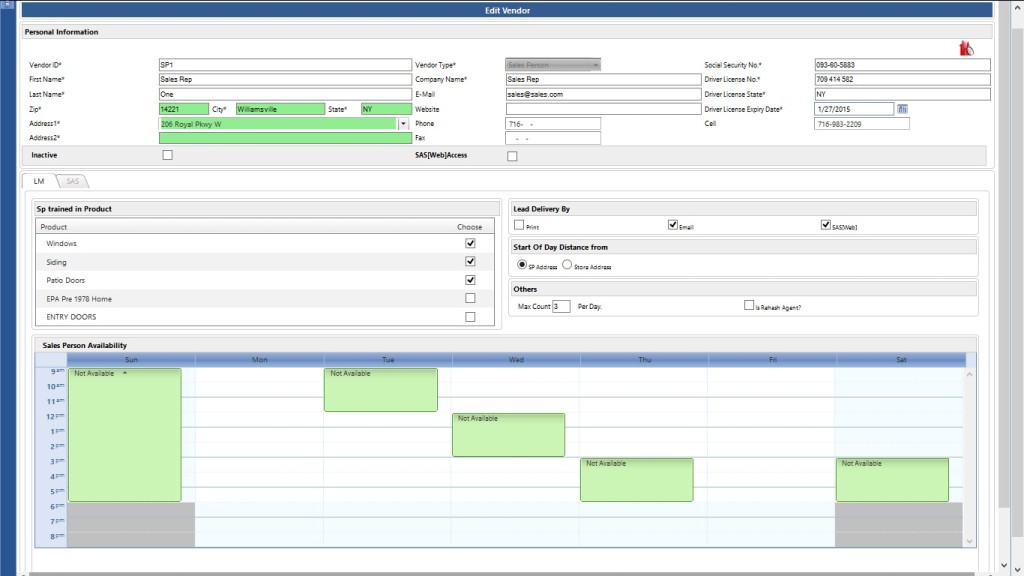The image size is (1024, 576).
Task: Expand the Address1 dropdown arrow
Action: click(403, 123)
